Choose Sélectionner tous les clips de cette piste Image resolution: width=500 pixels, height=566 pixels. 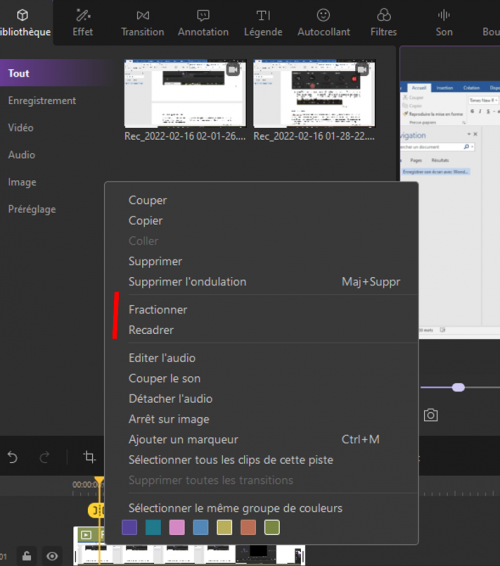(x=261, y=460)
